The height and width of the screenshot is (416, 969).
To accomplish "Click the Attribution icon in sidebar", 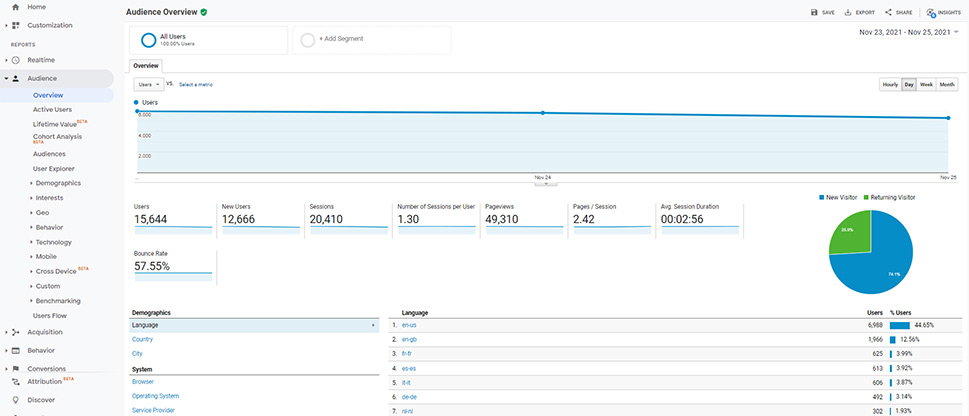I will (15, 381).
